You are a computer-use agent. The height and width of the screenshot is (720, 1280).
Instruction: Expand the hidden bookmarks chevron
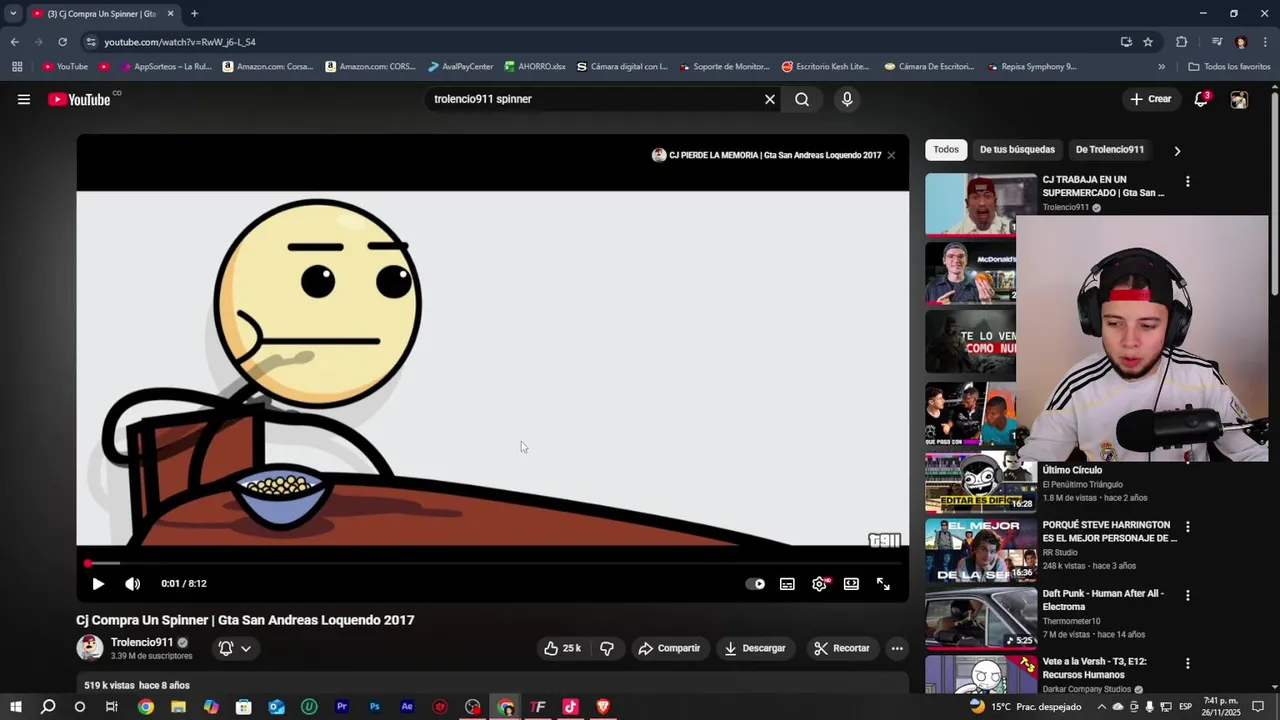[1161, 67]
